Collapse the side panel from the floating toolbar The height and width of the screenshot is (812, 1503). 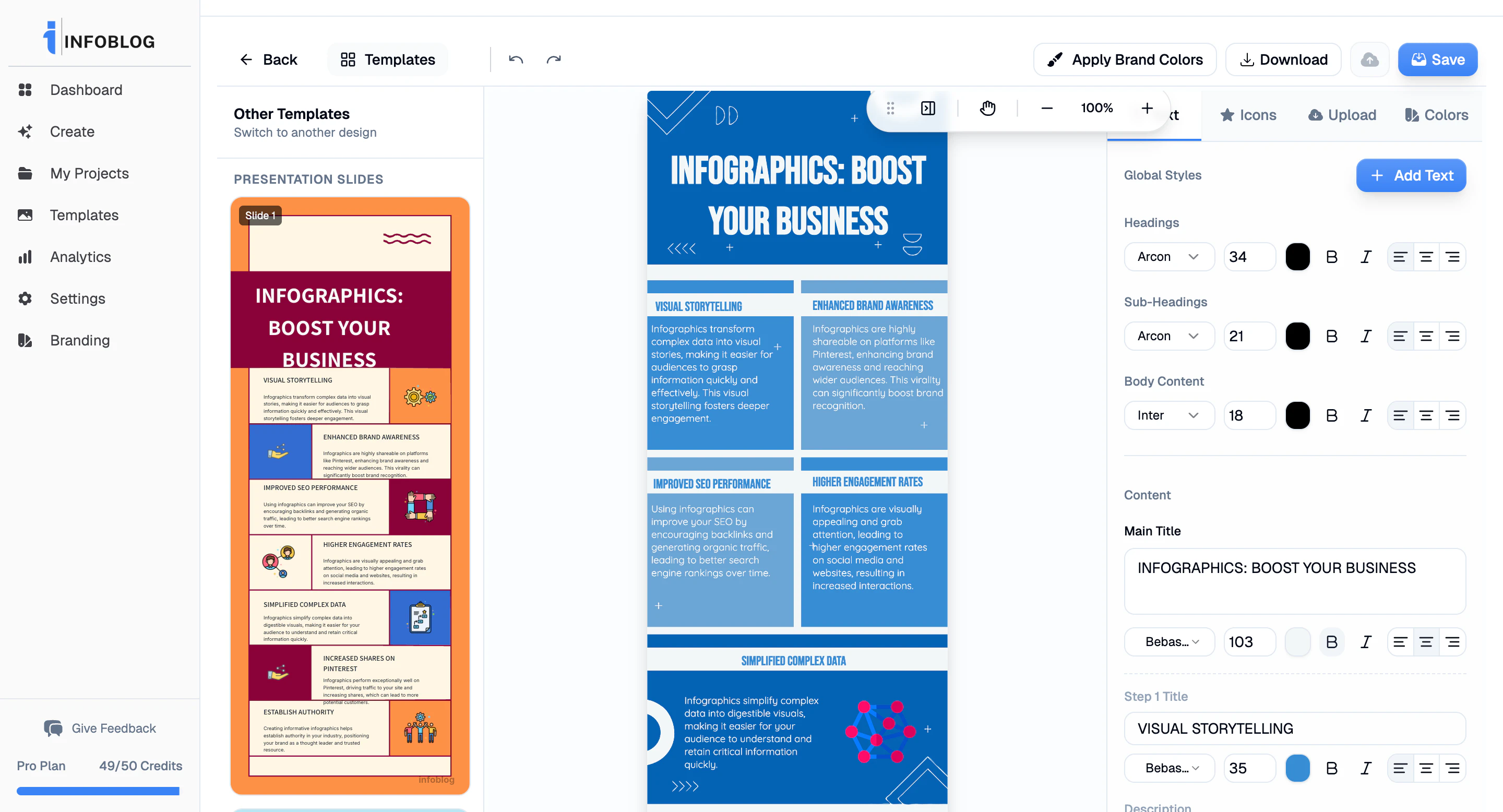pos(928,108)
